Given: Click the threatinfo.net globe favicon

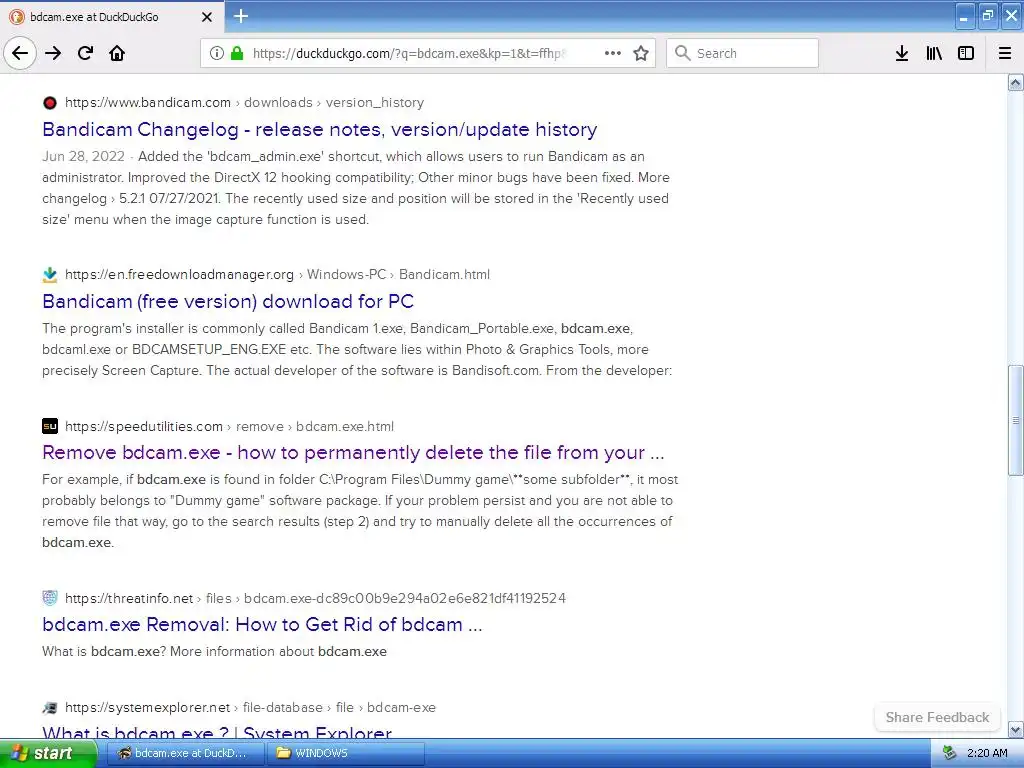Looking at the screenshot, I should coord(50,598).
